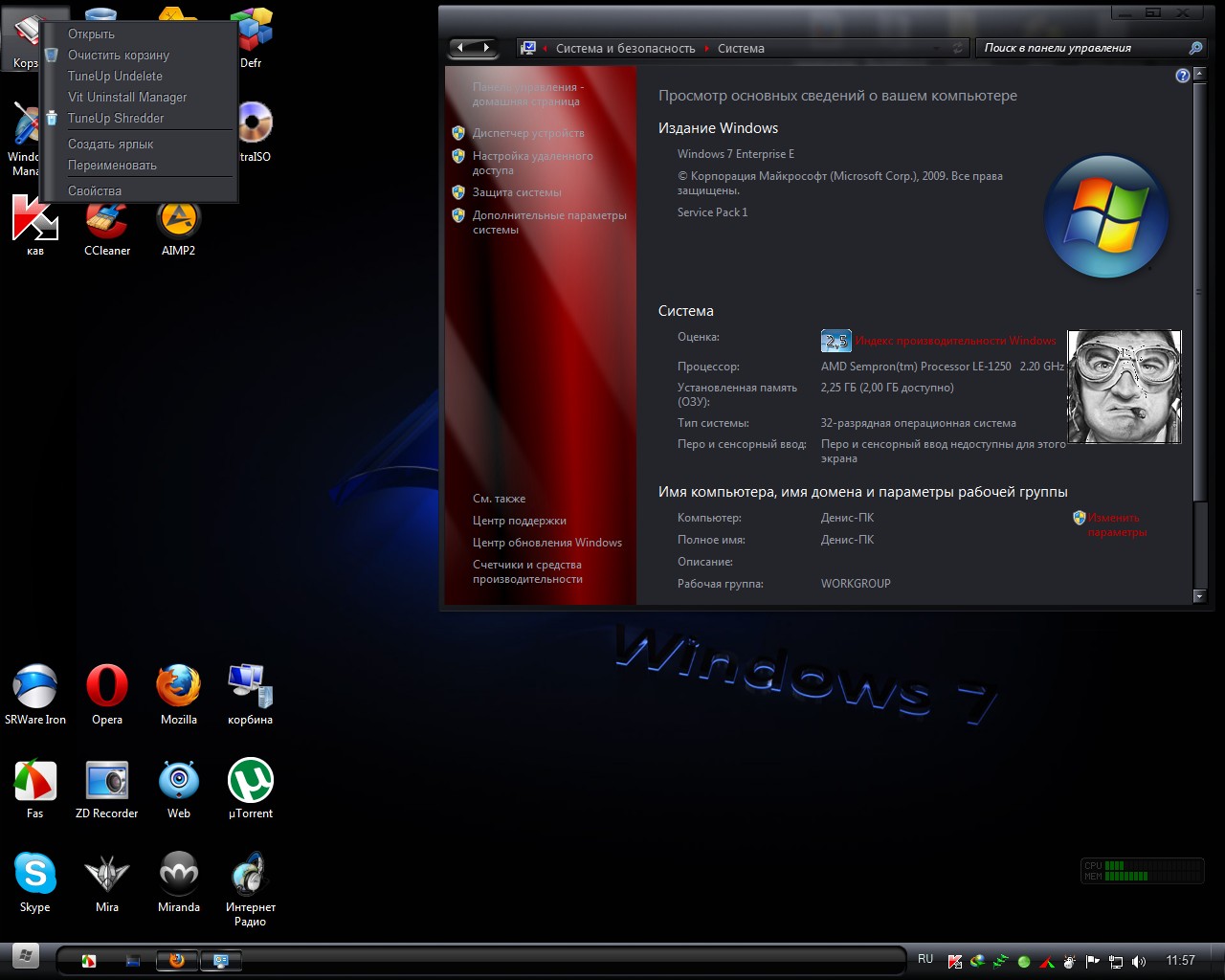Choose TuneUp Undelete in context menu
The image size is (1225, 980).
pyautogui.click(x=139, y=76)
